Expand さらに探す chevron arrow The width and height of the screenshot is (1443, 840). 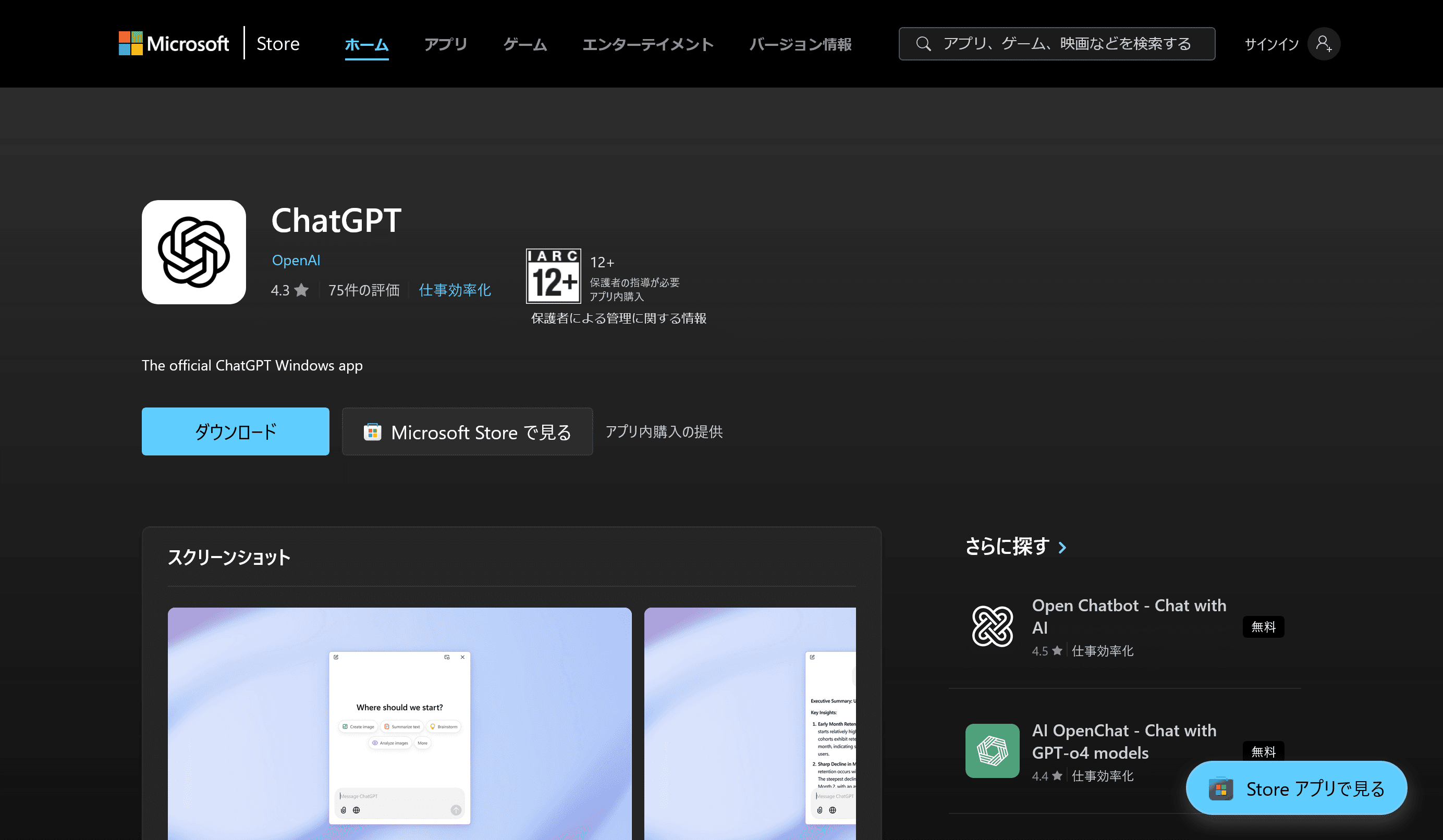[1062, 548]
